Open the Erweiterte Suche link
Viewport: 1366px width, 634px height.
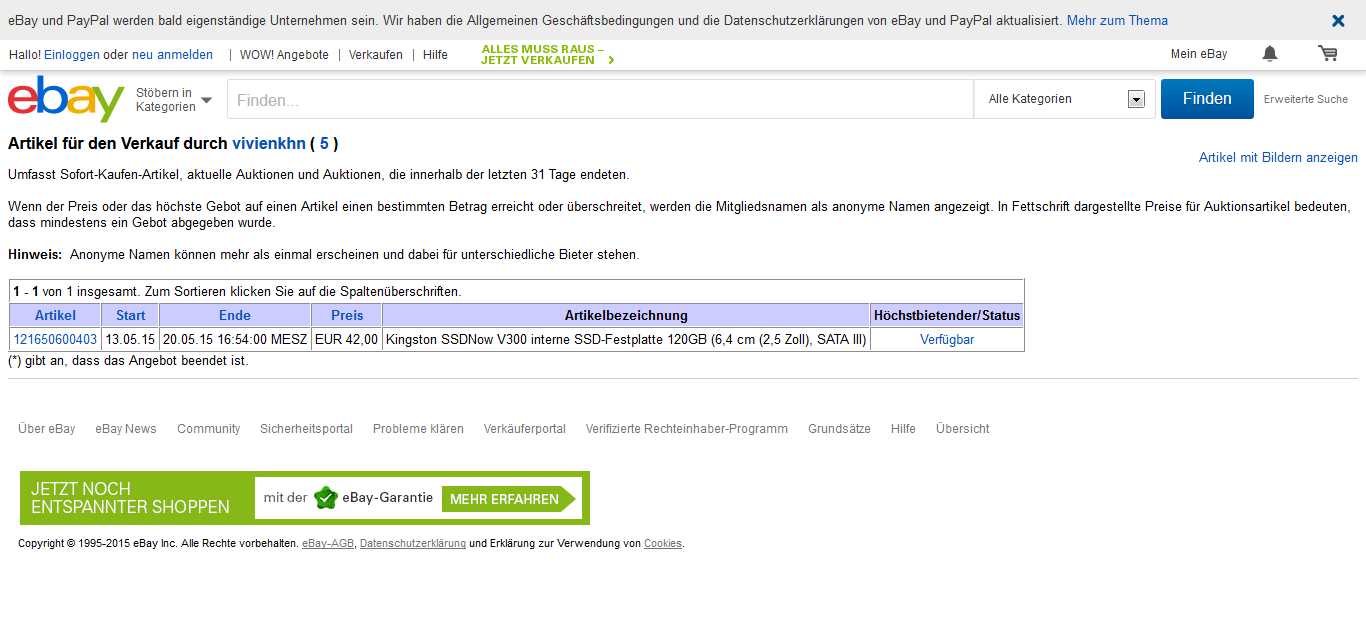tap(1305, 99)
